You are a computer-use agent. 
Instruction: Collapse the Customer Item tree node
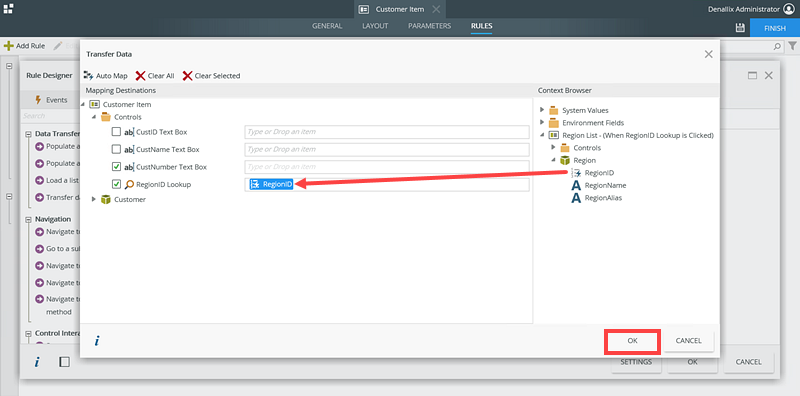click(x=83, y=105)
